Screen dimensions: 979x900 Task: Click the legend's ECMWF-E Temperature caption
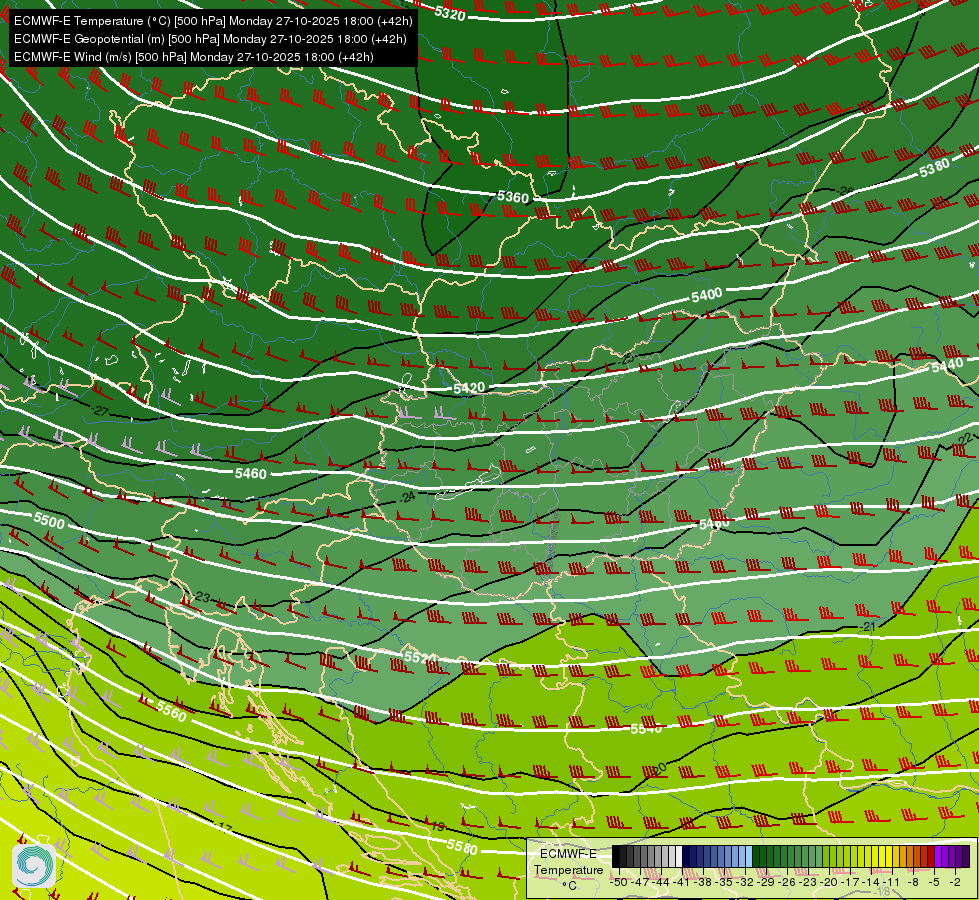pos(568,862)
